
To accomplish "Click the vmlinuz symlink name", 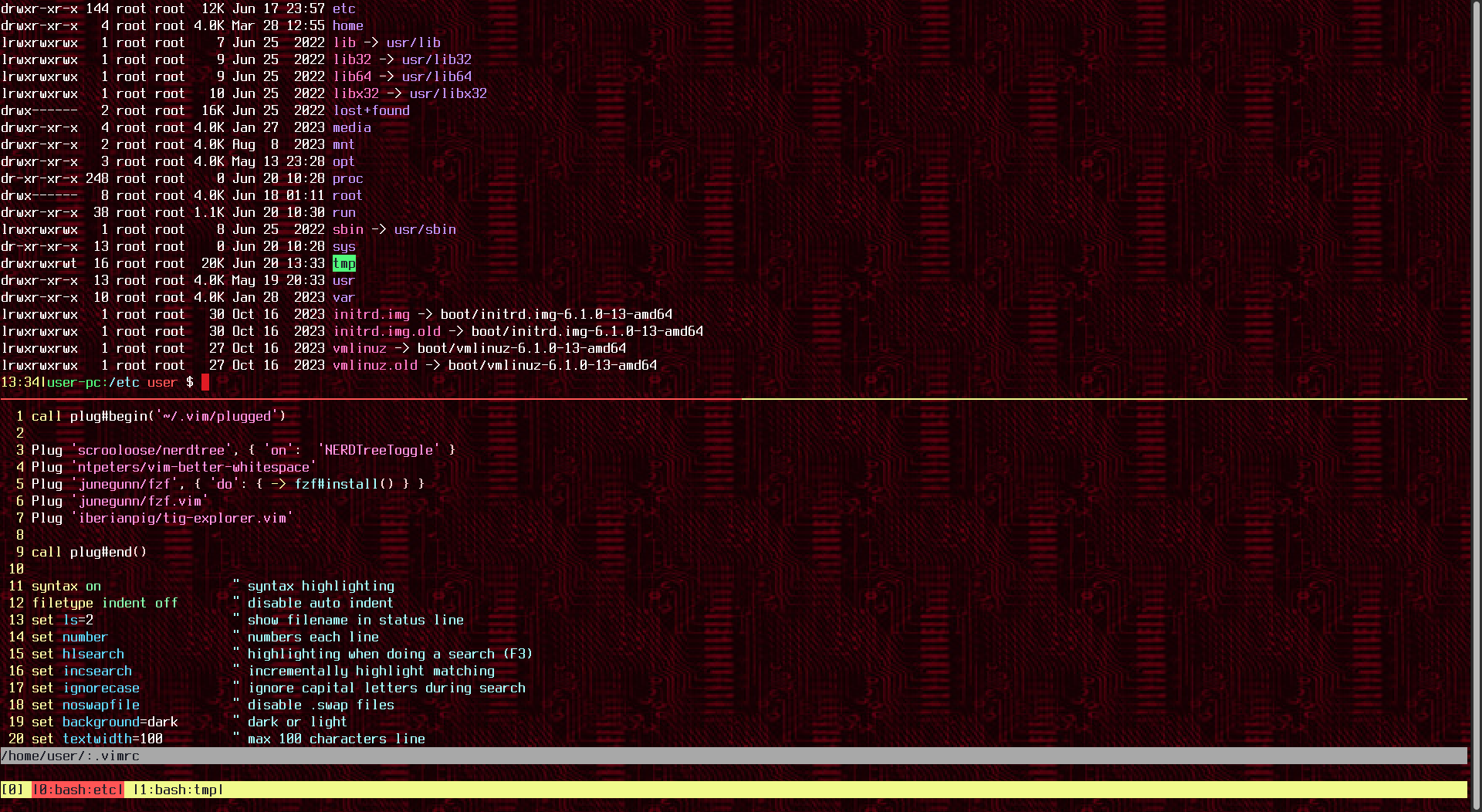I will tap(360, 348).
